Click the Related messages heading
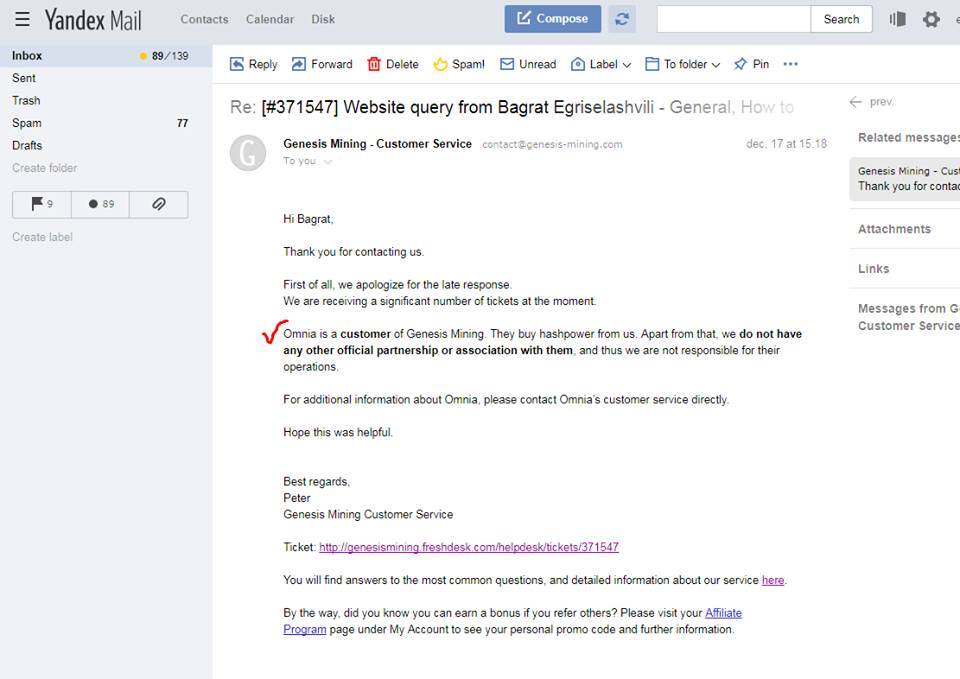The width and height of the screenshot is (960, 679). click(909, 138)
